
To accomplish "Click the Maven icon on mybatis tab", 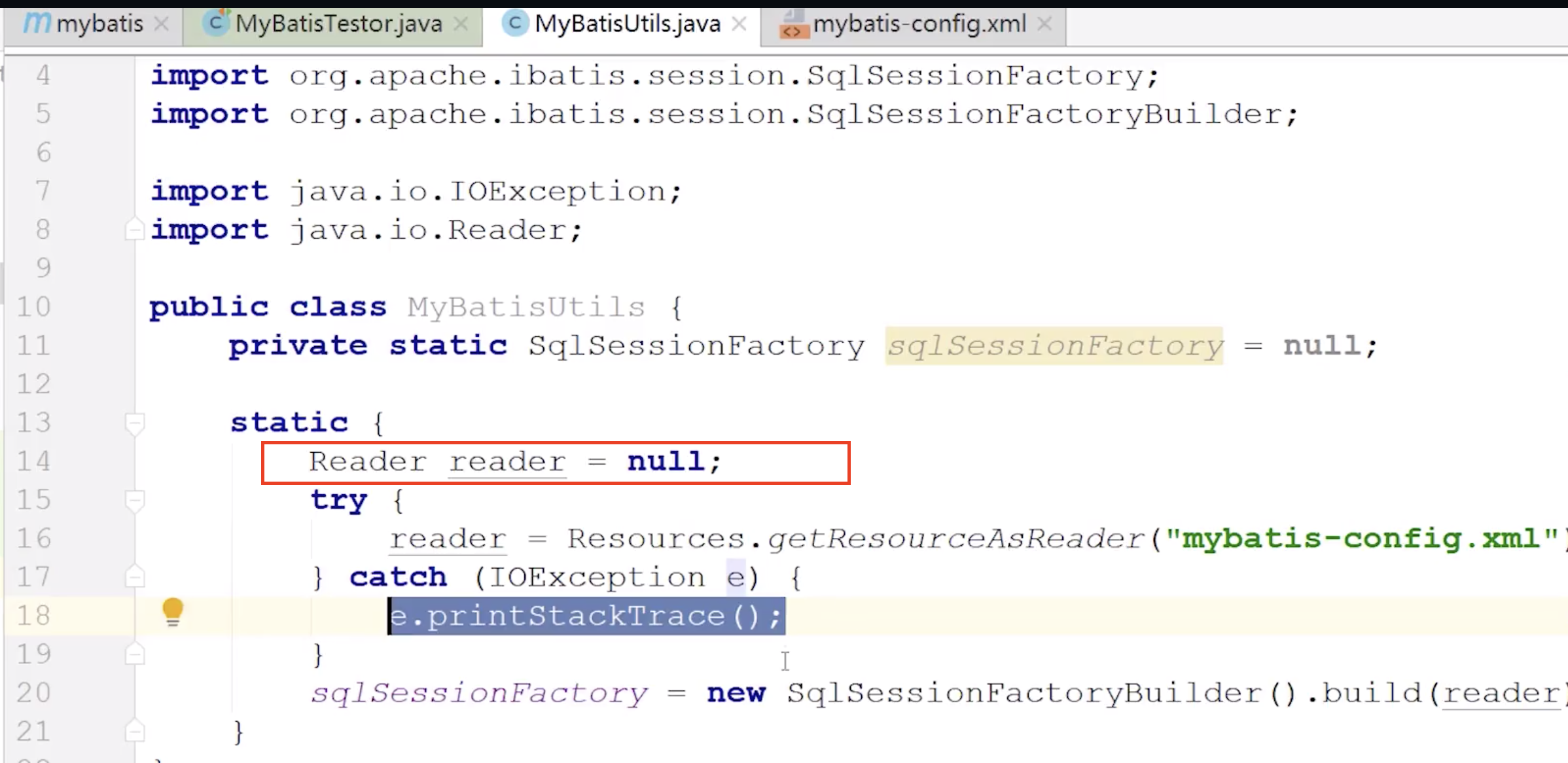I will coord(37,23).
